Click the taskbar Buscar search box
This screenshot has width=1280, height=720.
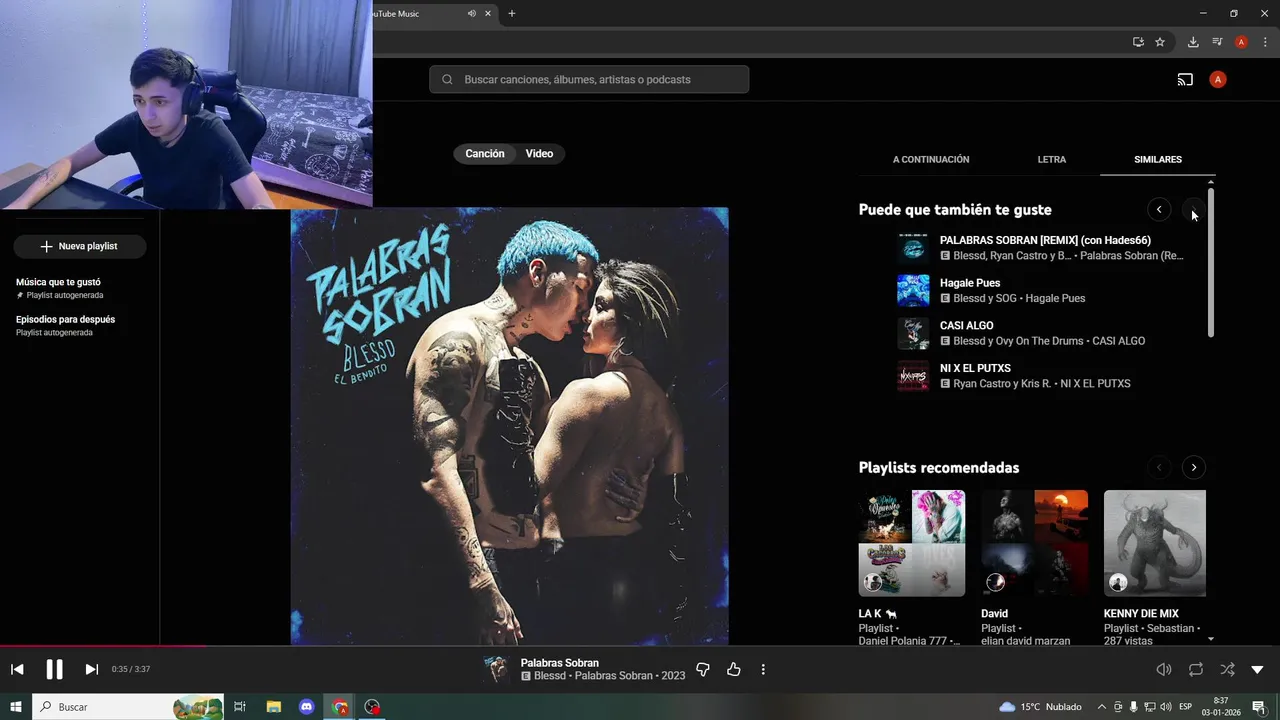point(129,707)
